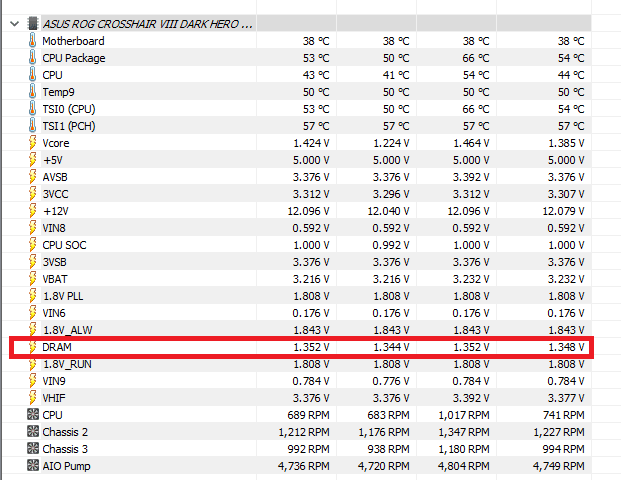This screenshot has width=621, height=480.
Task: Click the 3VCC value 3.307 V
Action: (566, 194)
